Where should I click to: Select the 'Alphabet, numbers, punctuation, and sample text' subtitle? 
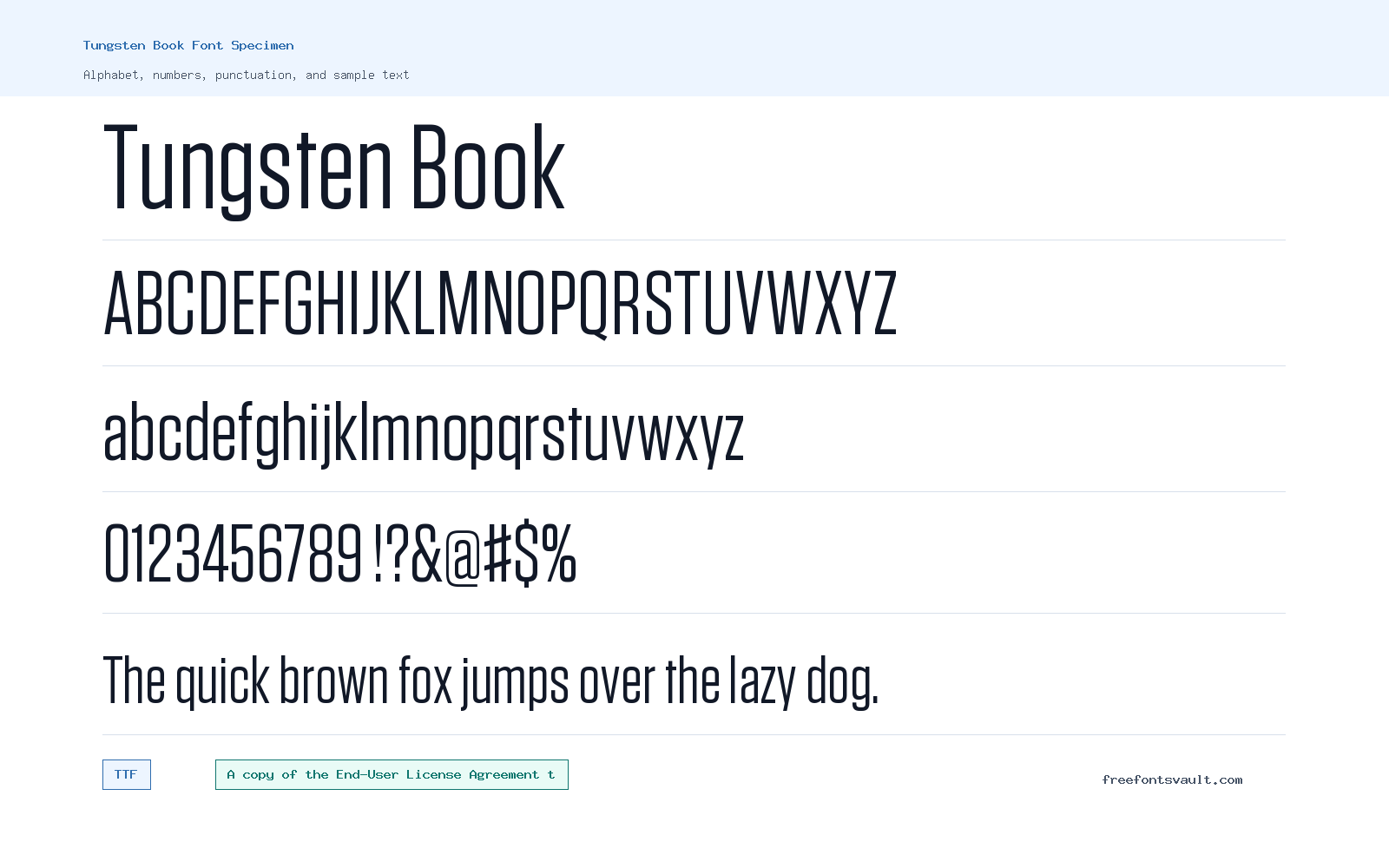(246, 75)
